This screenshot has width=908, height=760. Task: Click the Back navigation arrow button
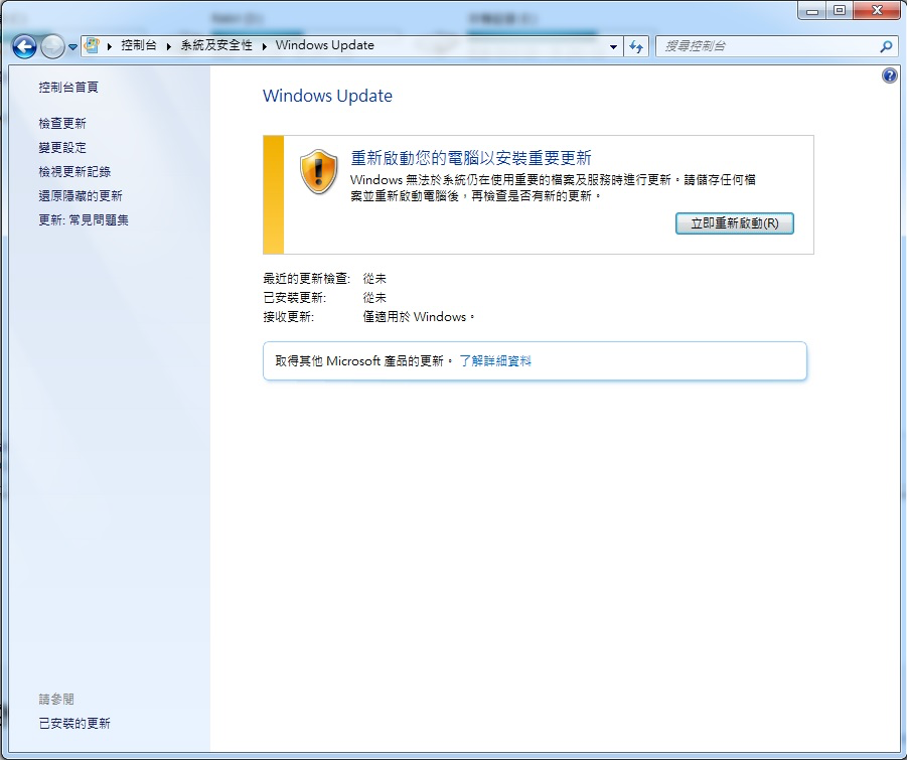click(24, 46)
